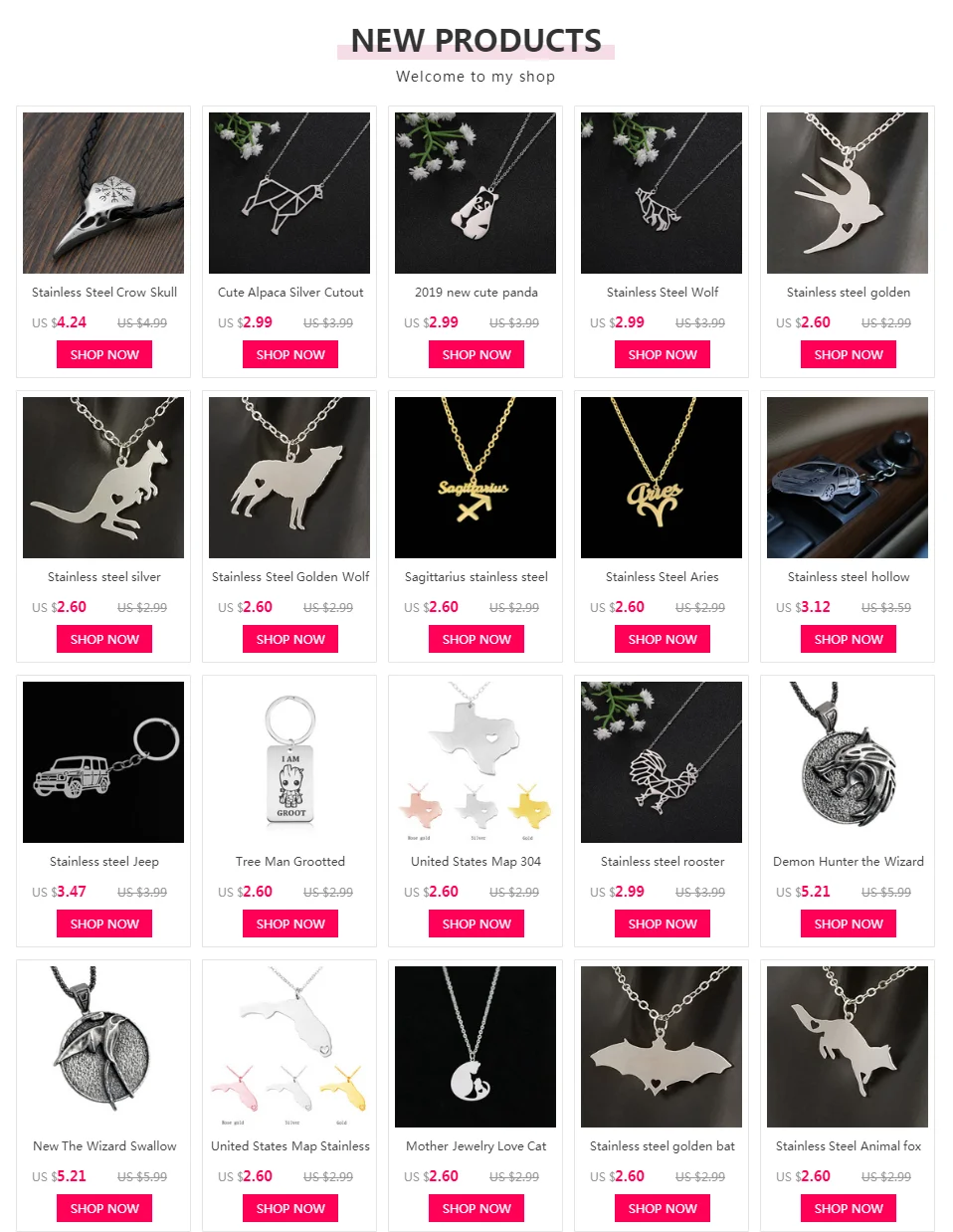Shop now for the Stainless Steel Aries necklace
953x1232 pixels.
pos(663,639)
